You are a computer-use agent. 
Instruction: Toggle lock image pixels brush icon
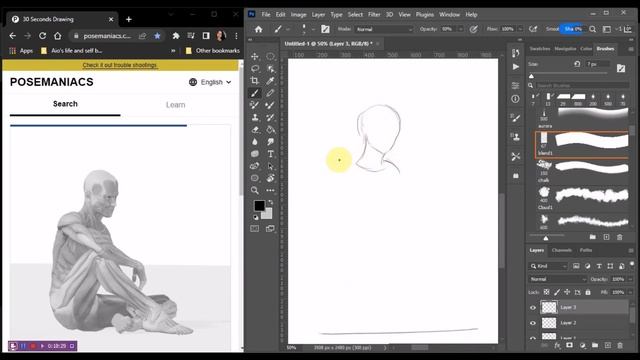557,292
